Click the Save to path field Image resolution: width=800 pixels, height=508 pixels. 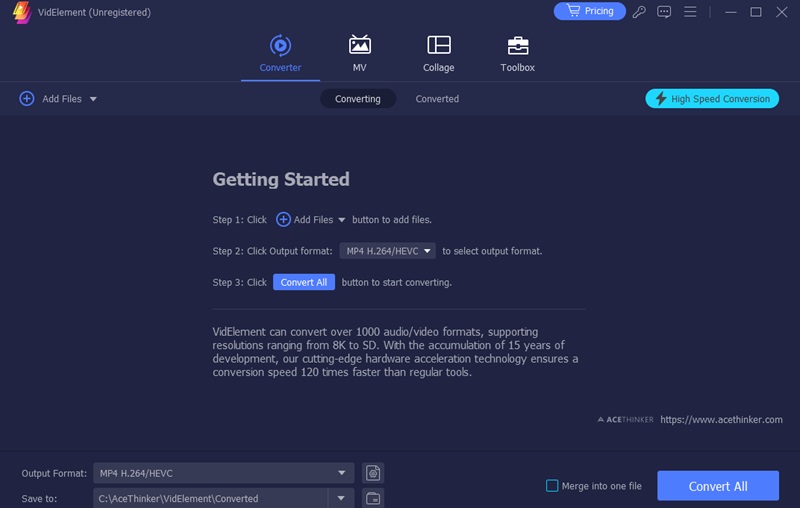210,498
